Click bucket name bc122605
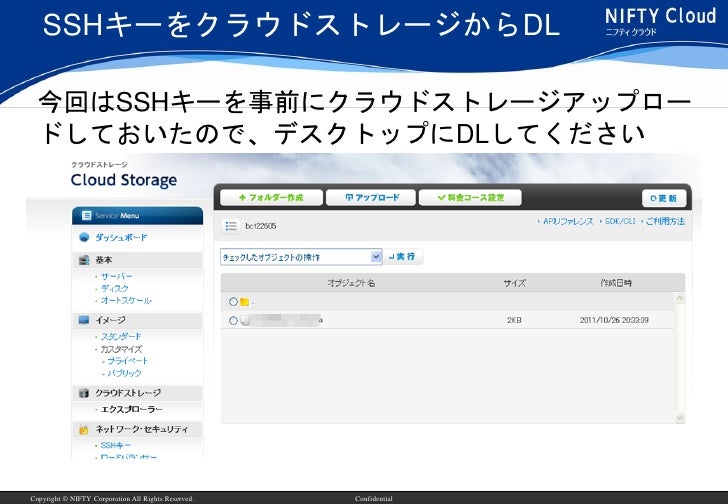The image size is (728, 504). coord(260,226)
